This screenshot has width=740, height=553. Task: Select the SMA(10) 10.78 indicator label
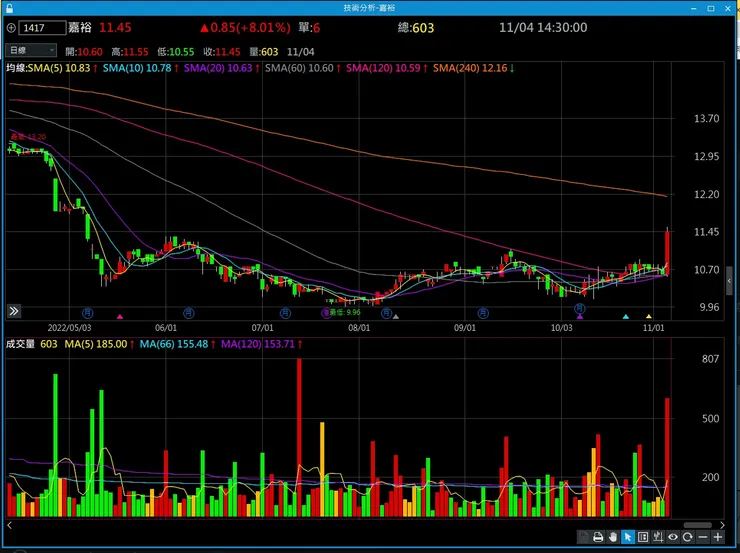coord(137,68)
